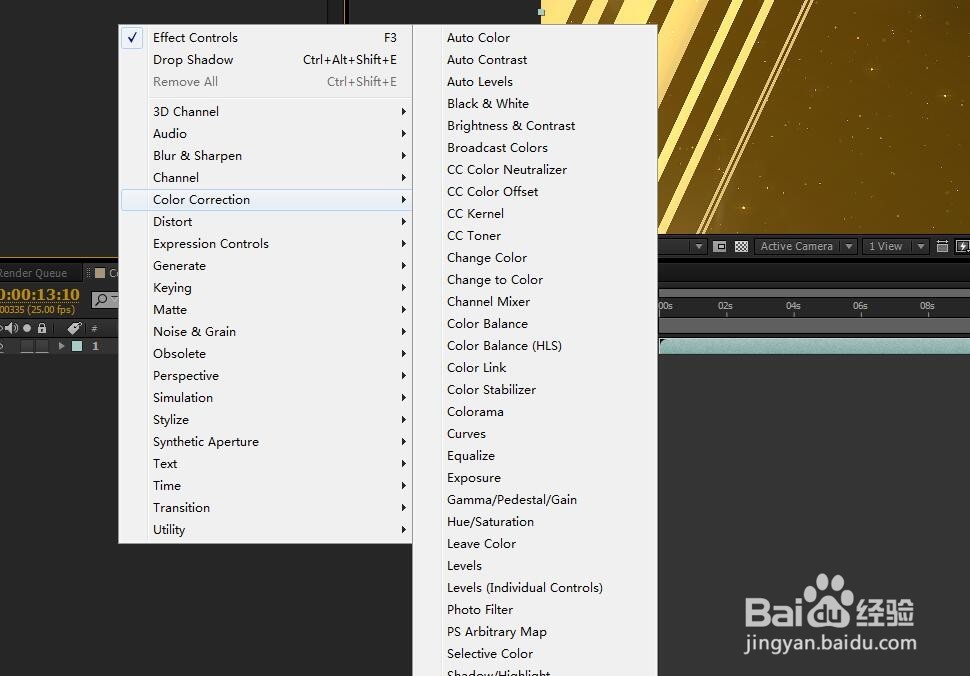Viewport: 970px width, 676px height.
Task: Open the 3D Channel submenu
Action: coord(266,112)
